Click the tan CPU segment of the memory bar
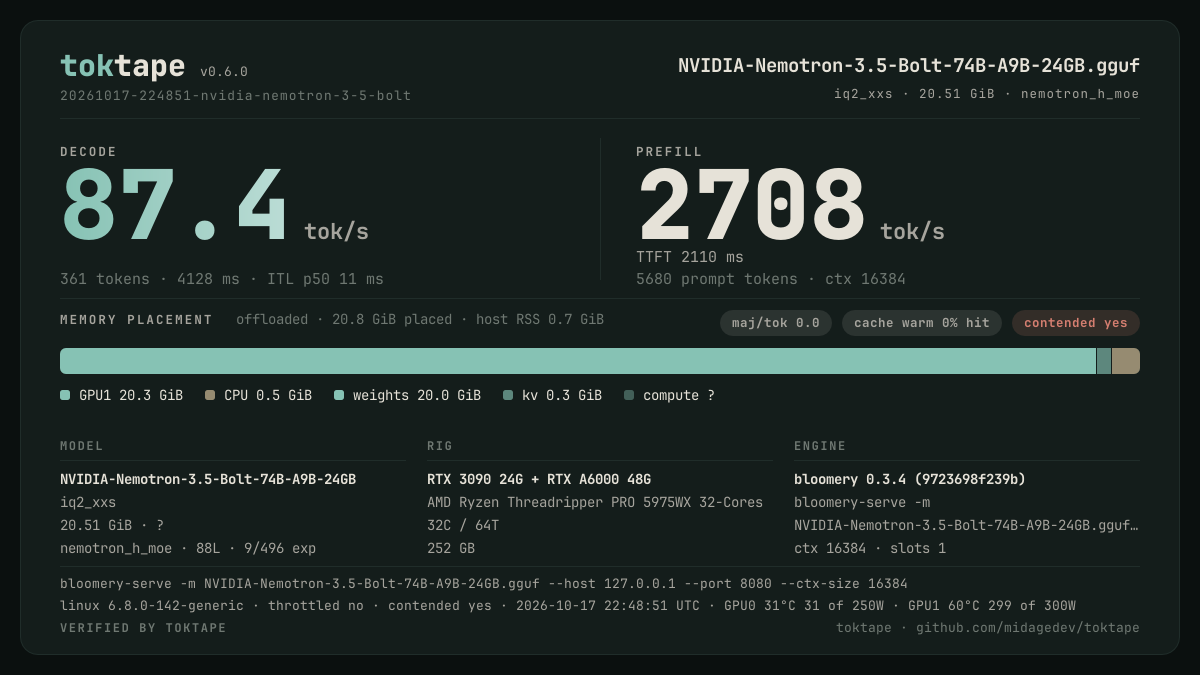1200x675 pixels. [x=1126, y=361]
